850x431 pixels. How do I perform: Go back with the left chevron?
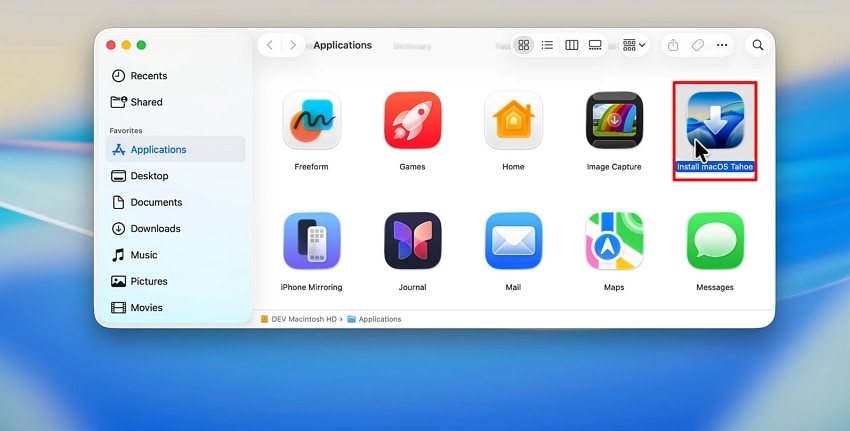[x=269, y=45]
